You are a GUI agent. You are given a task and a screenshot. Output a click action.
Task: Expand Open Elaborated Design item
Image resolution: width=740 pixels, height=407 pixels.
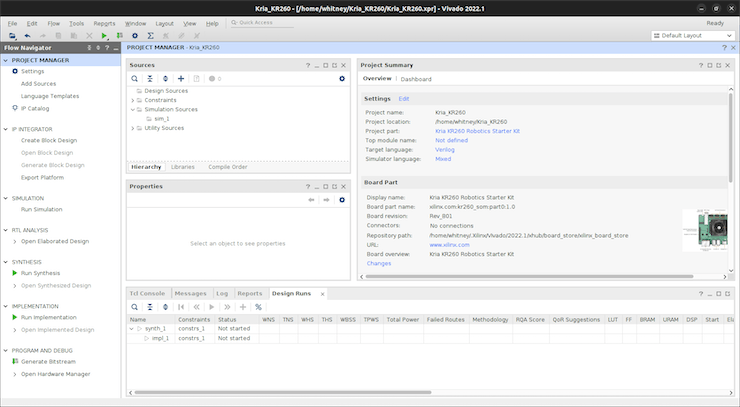tap(14, 241)
